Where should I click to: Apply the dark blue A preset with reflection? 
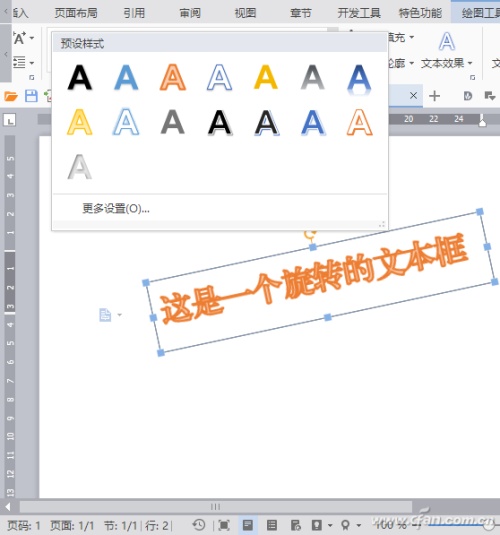[x=359, y=79]
